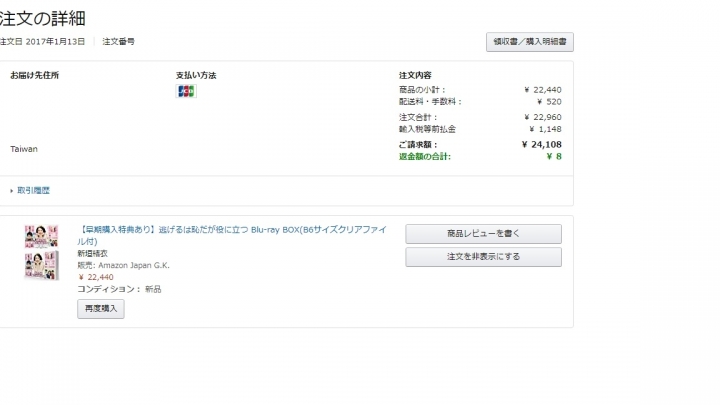Click the upper Blu-ray BOX product thumbnail
Screen dimensions: 720x405
(41, 236)
